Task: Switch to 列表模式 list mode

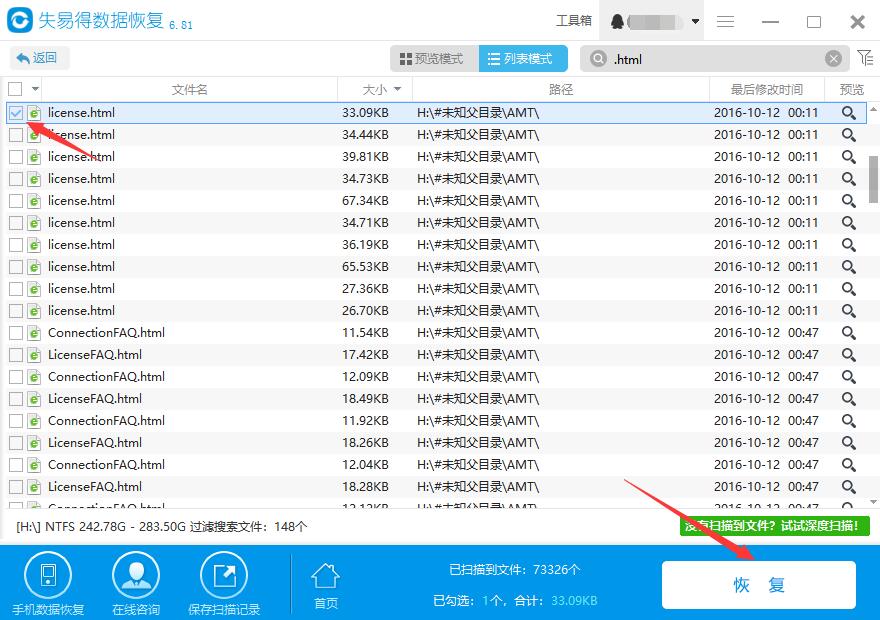Action: [523, 58]
